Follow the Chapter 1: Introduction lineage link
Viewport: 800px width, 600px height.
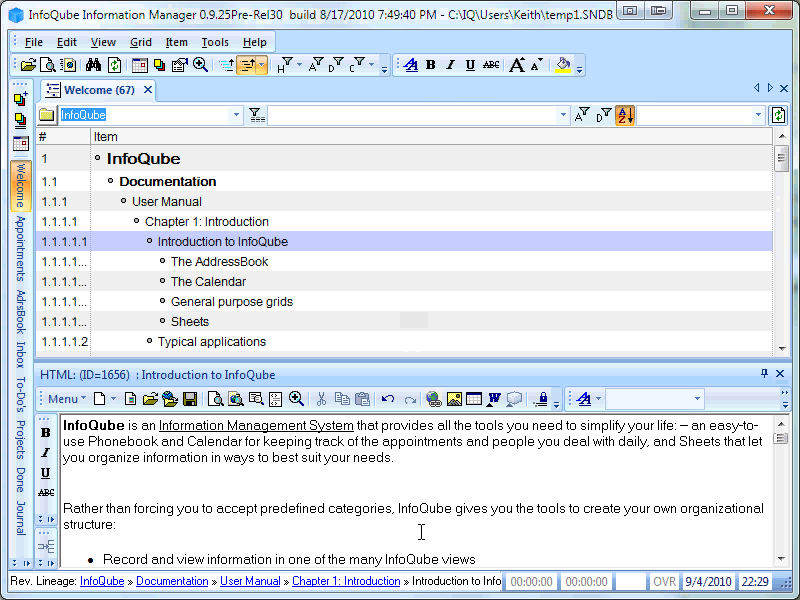click(x=346, y=581)
